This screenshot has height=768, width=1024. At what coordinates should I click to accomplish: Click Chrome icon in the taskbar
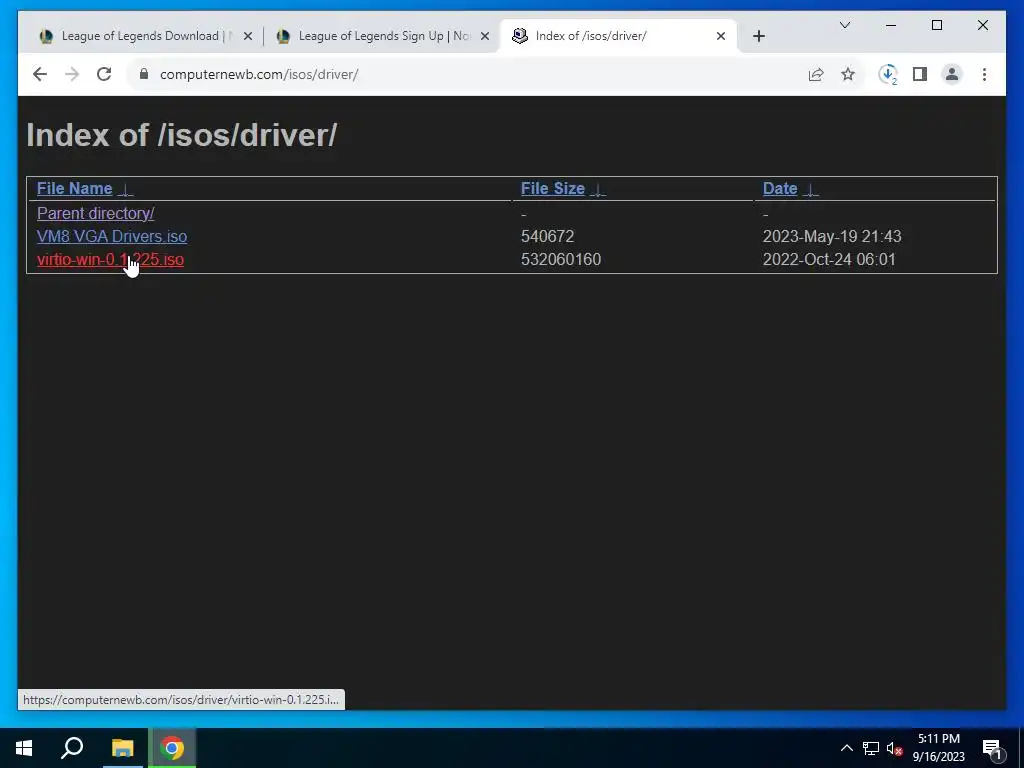(x=172, y=748)
